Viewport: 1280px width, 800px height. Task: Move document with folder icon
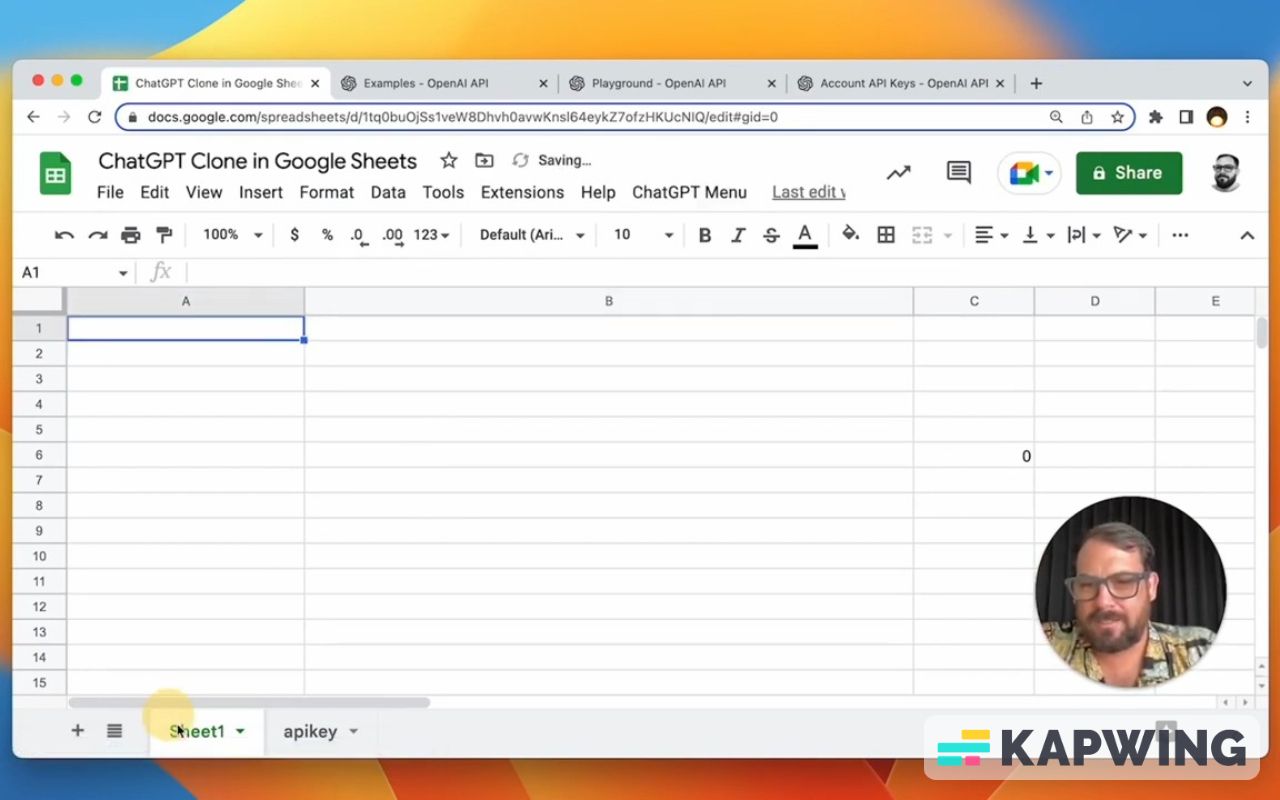click(484, 160)
